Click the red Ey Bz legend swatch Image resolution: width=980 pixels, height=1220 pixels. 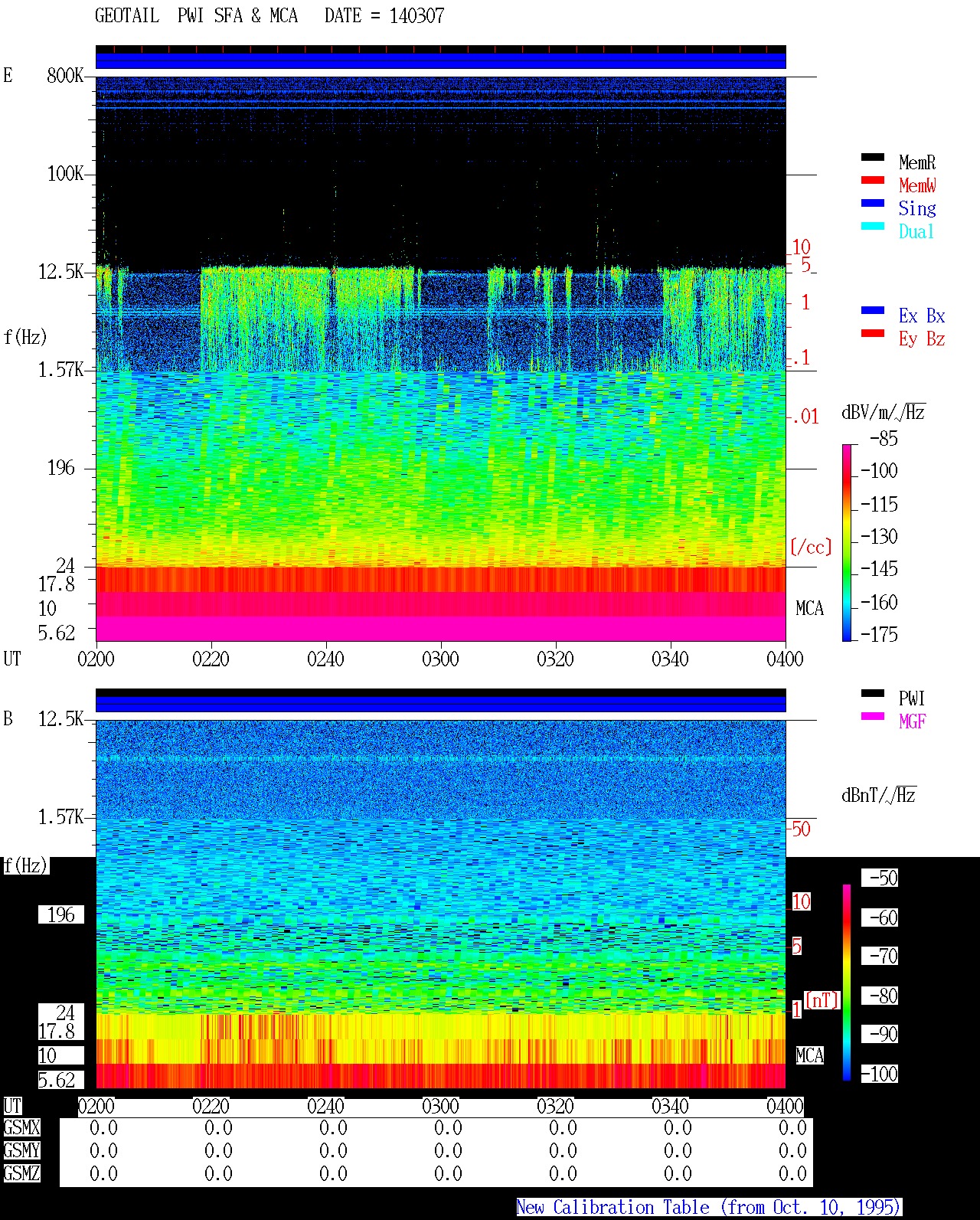pos(873,333)
